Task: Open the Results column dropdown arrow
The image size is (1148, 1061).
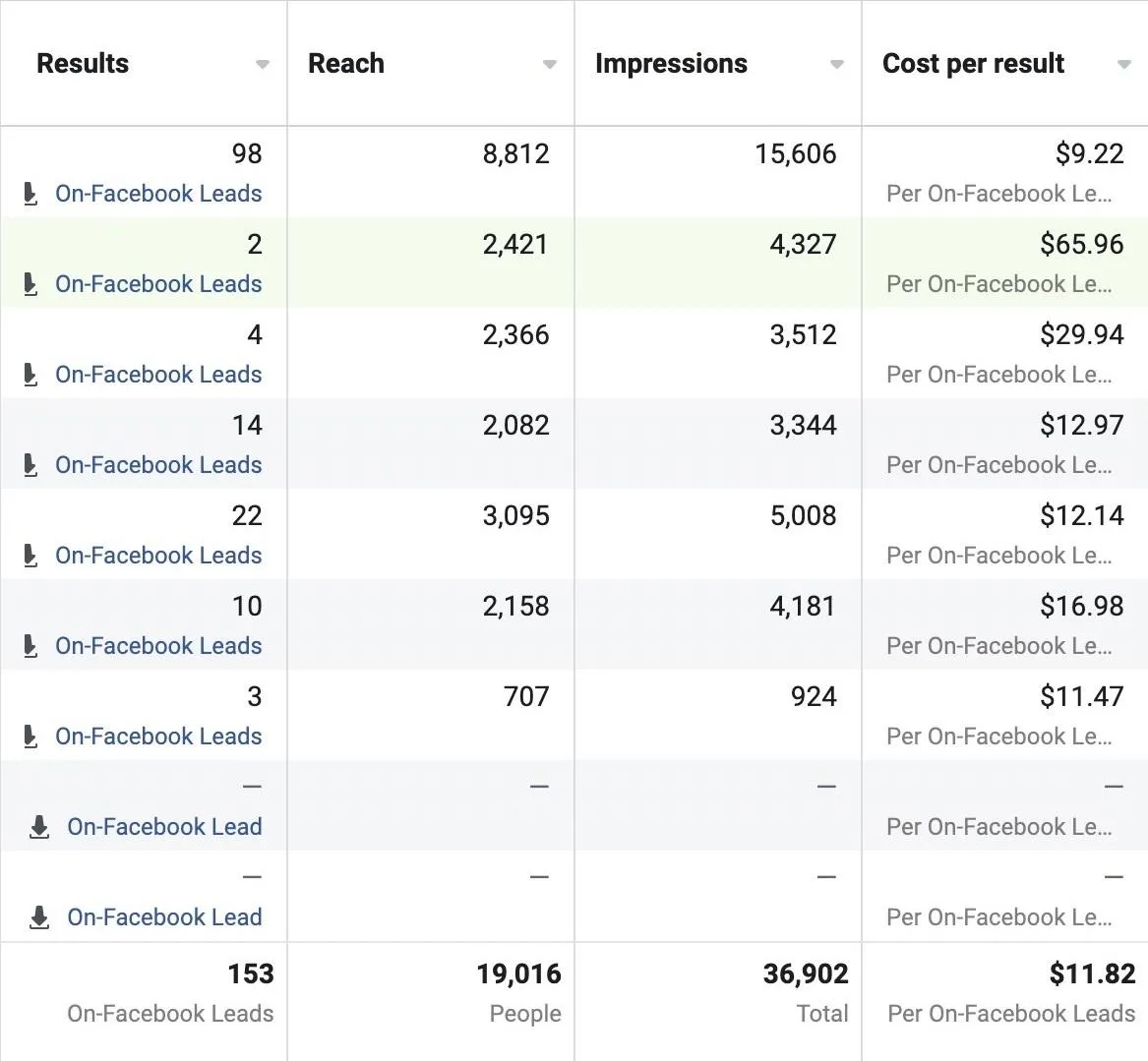Action: 263,65
